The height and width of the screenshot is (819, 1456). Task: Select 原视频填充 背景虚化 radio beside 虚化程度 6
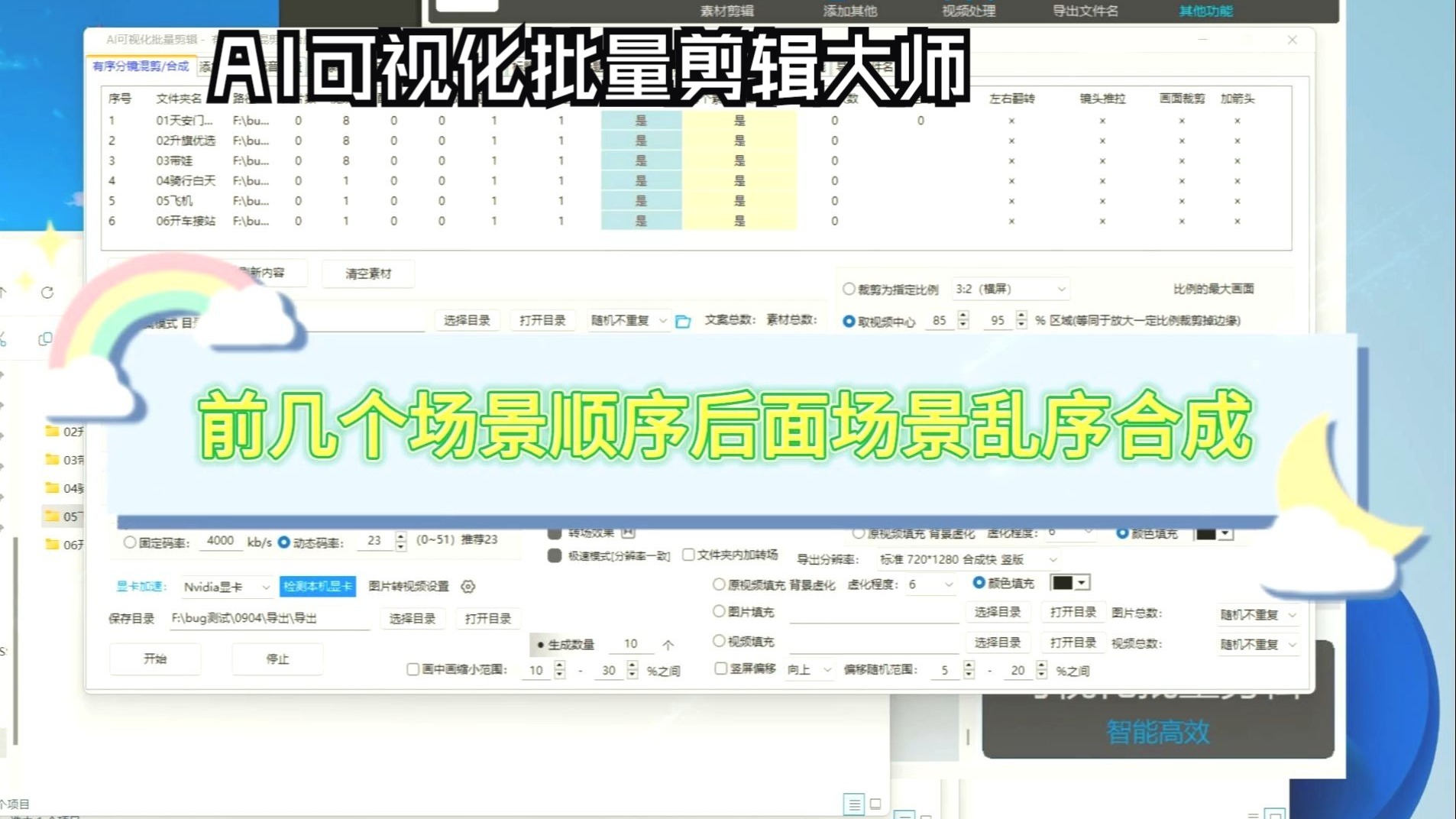(x=719, y=584)
